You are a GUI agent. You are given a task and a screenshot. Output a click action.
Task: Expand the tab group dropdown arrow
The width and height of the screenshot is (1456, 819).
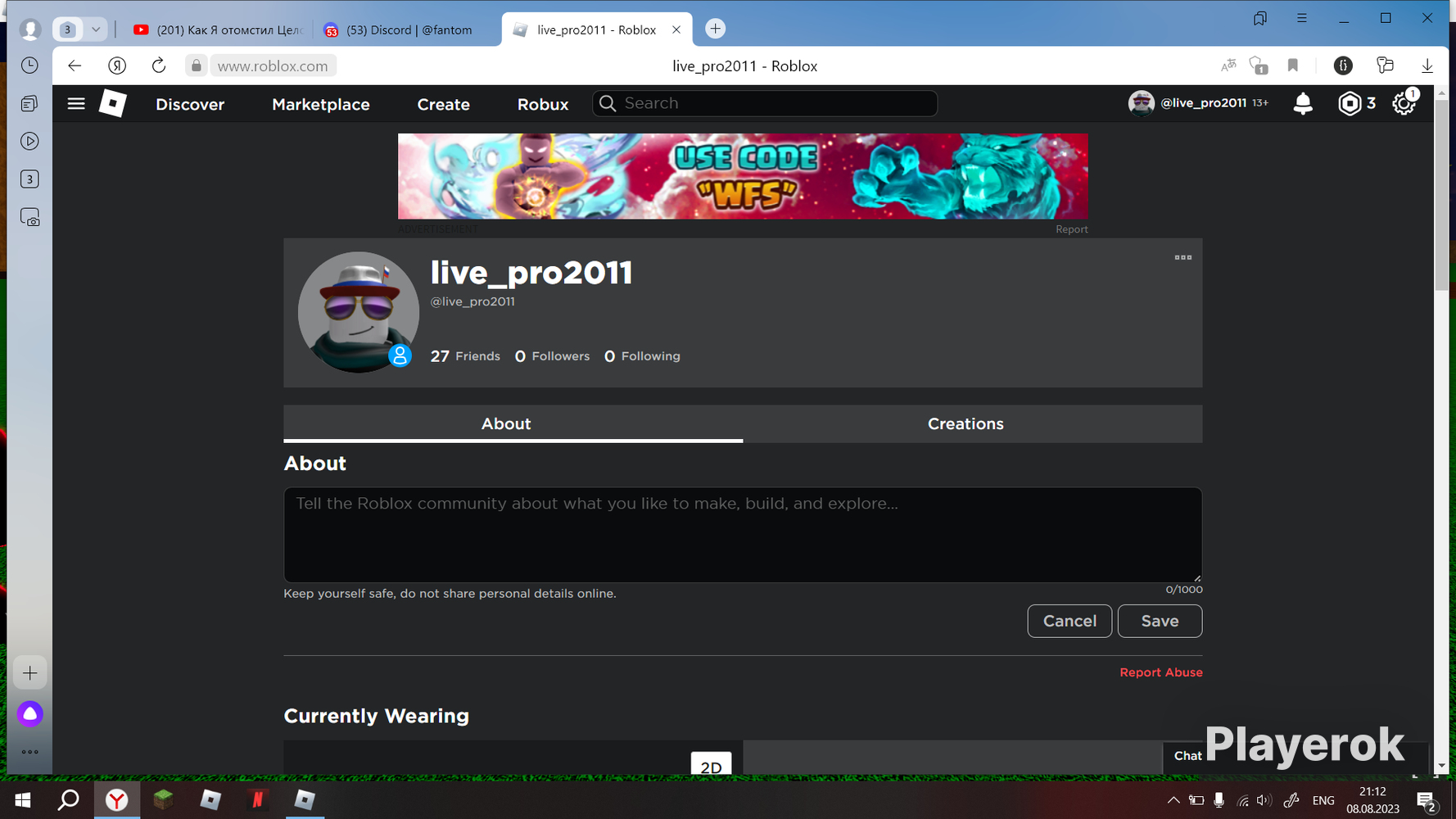[96, 29]
